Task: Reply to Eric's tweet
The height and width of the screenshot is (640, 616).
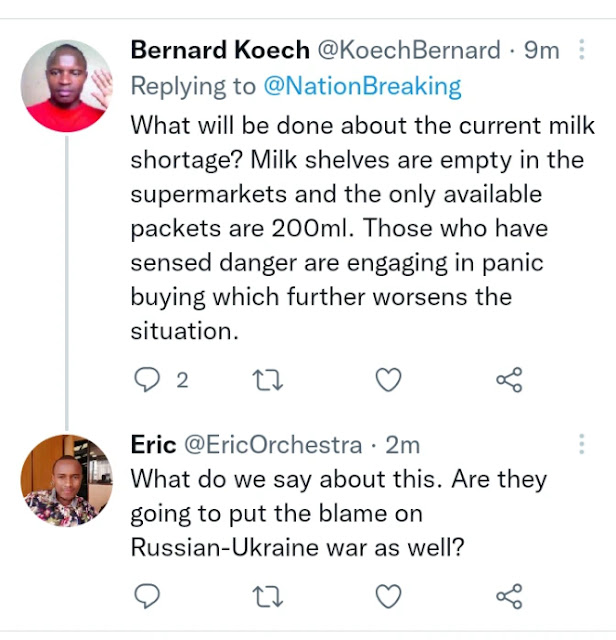Action: coord(147,597)
